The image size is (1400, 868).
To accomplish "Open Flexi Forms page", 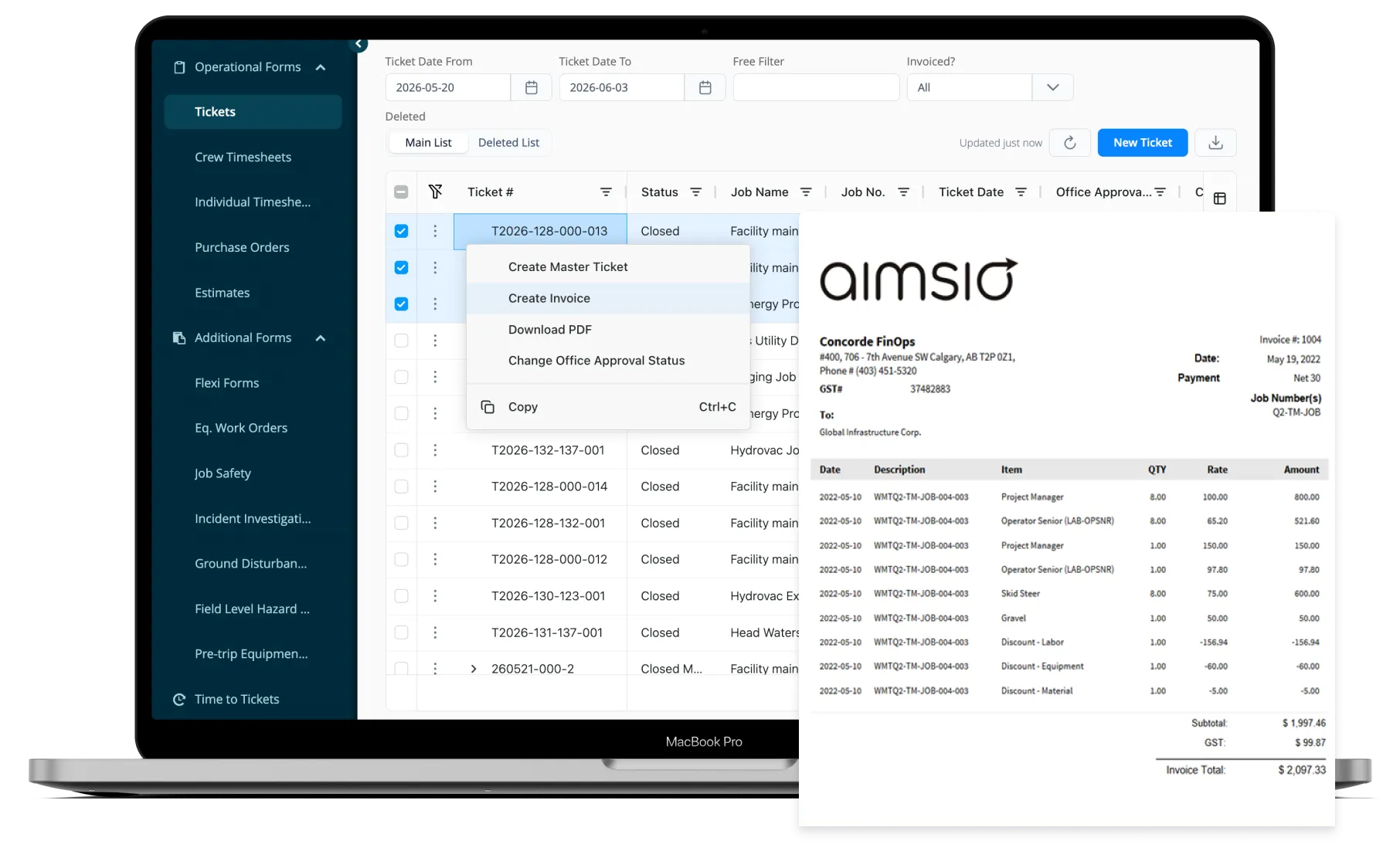I will pyautogui.click(x=226, y=383).
